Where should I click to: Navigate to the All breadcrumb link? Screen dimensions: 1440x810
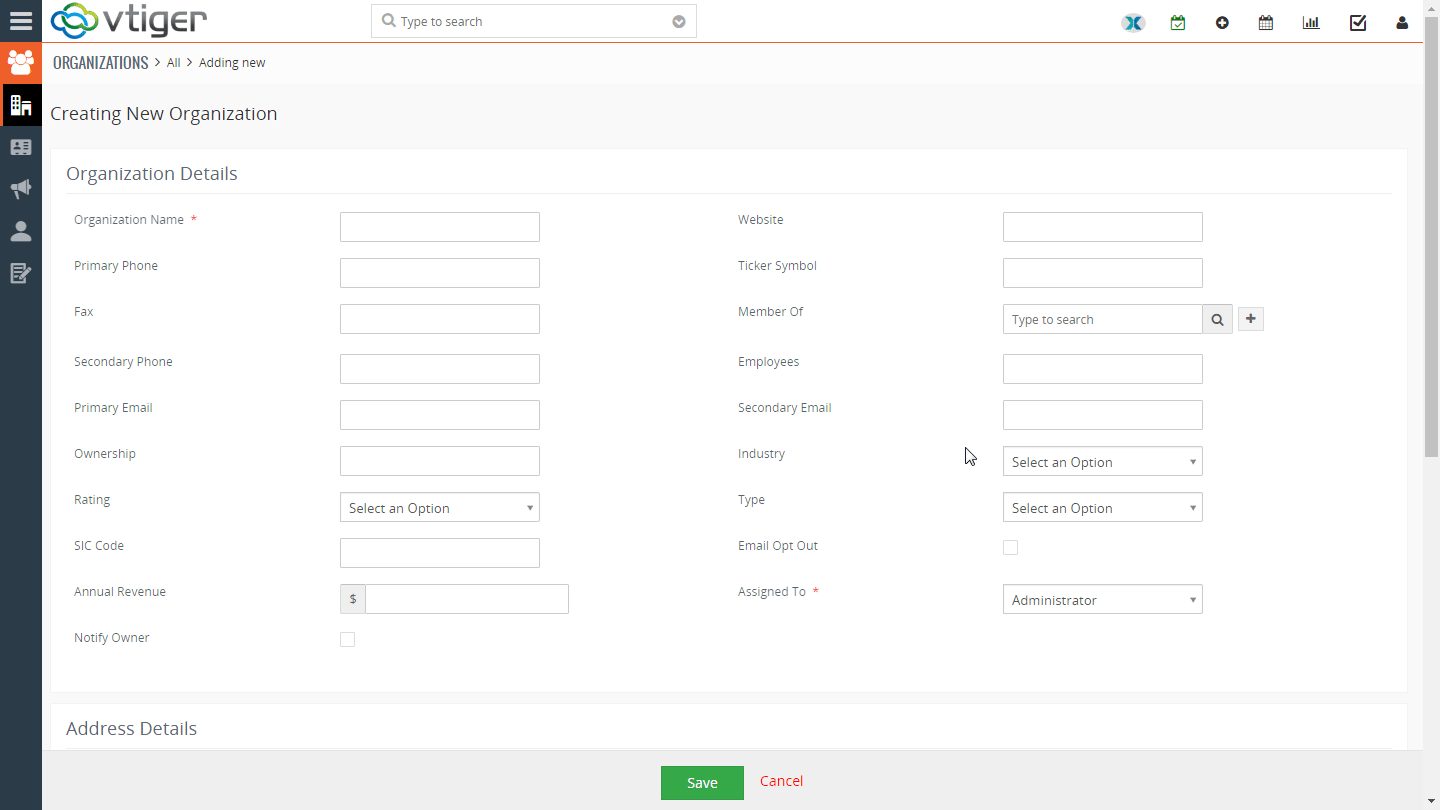click(x=173, y=62)
